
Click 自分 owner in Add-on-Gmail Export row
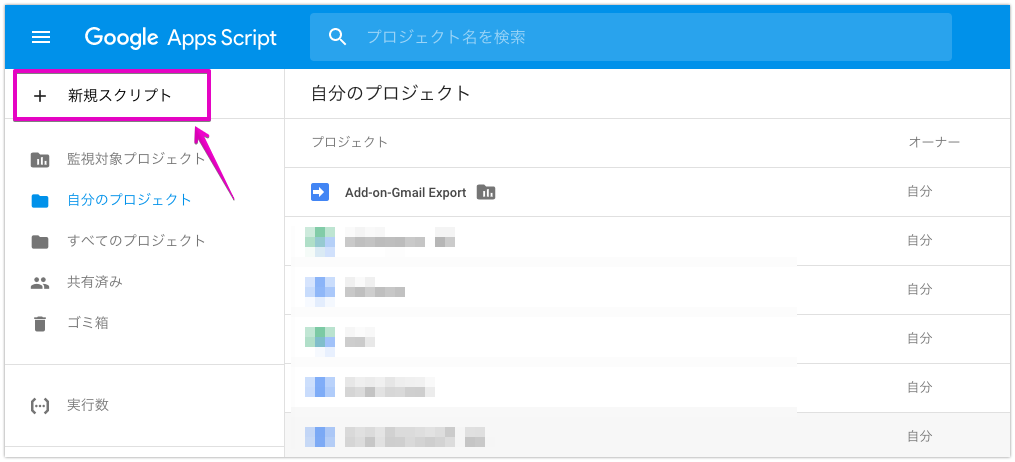[x=919, y=192]
